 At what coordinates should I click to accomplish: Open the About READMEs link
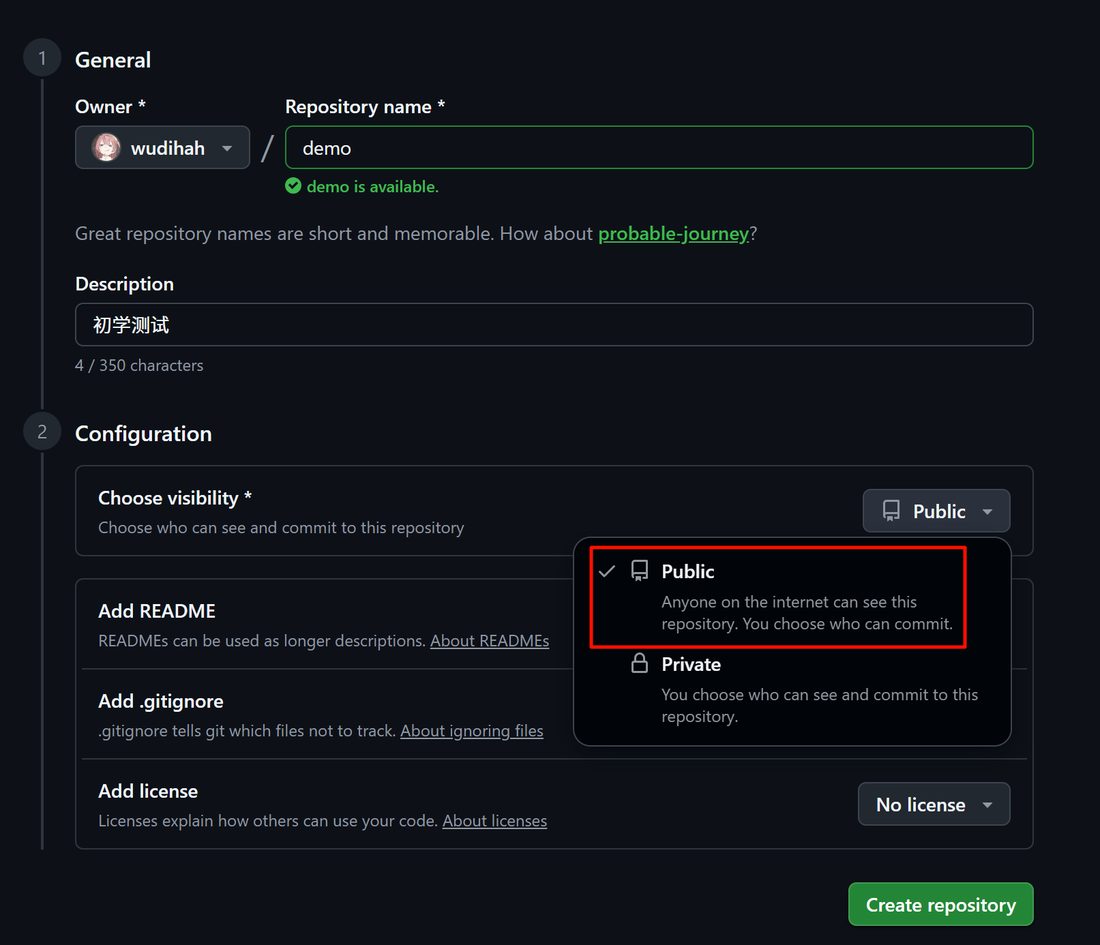pos(490,641)
